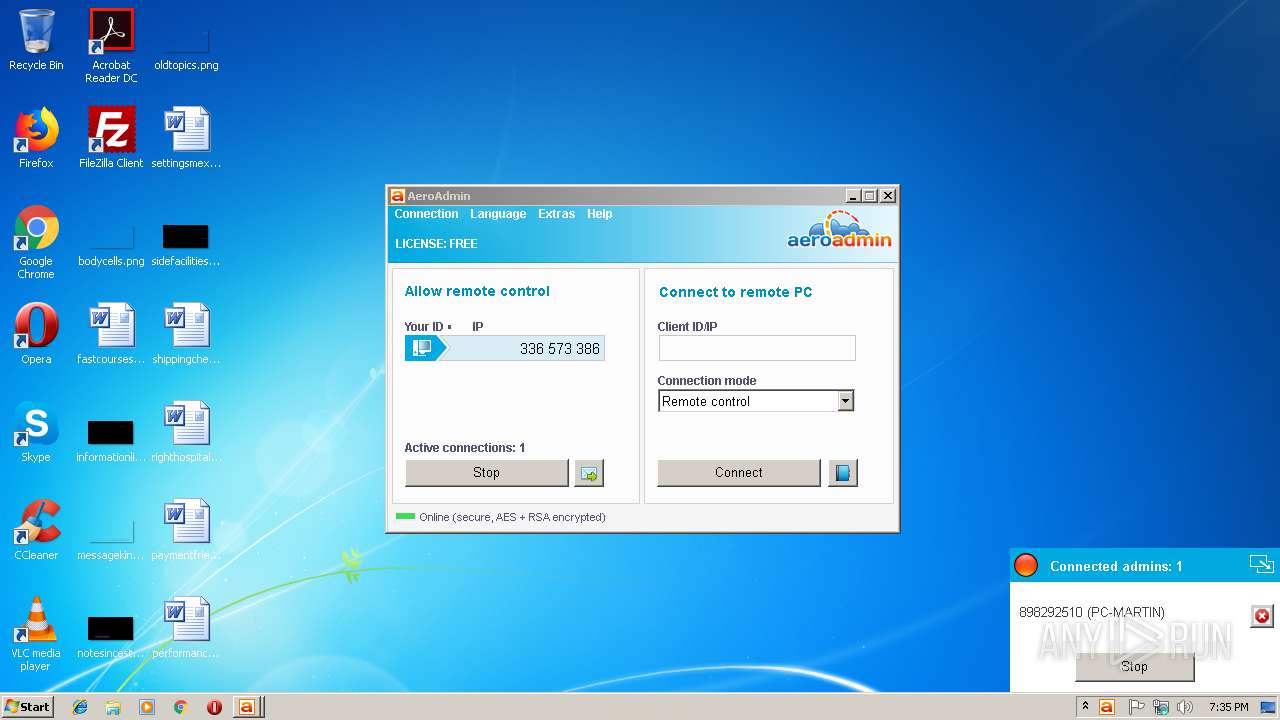Click the ID number 336 573 386
The width and height of the screenshot is (1280, 720).
pyautogui.click(x=560, y=349)
